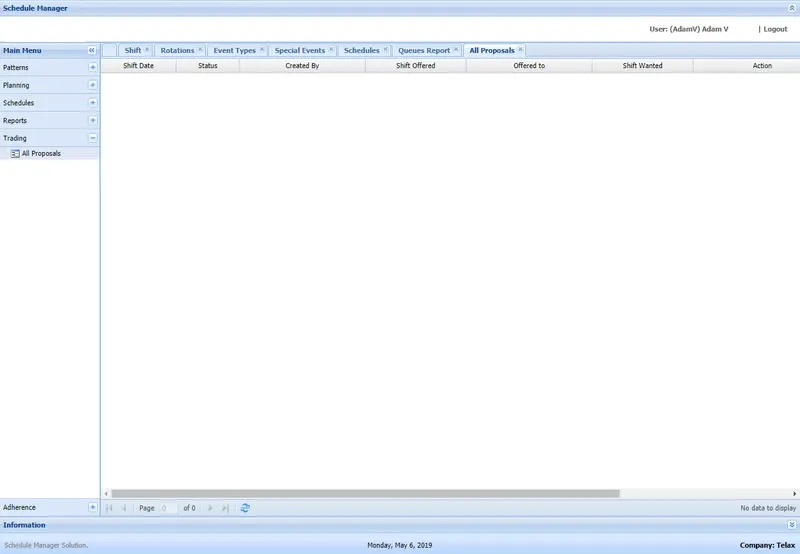
Task: Sort by Shift Wanted column header
Action: point(642,65)
